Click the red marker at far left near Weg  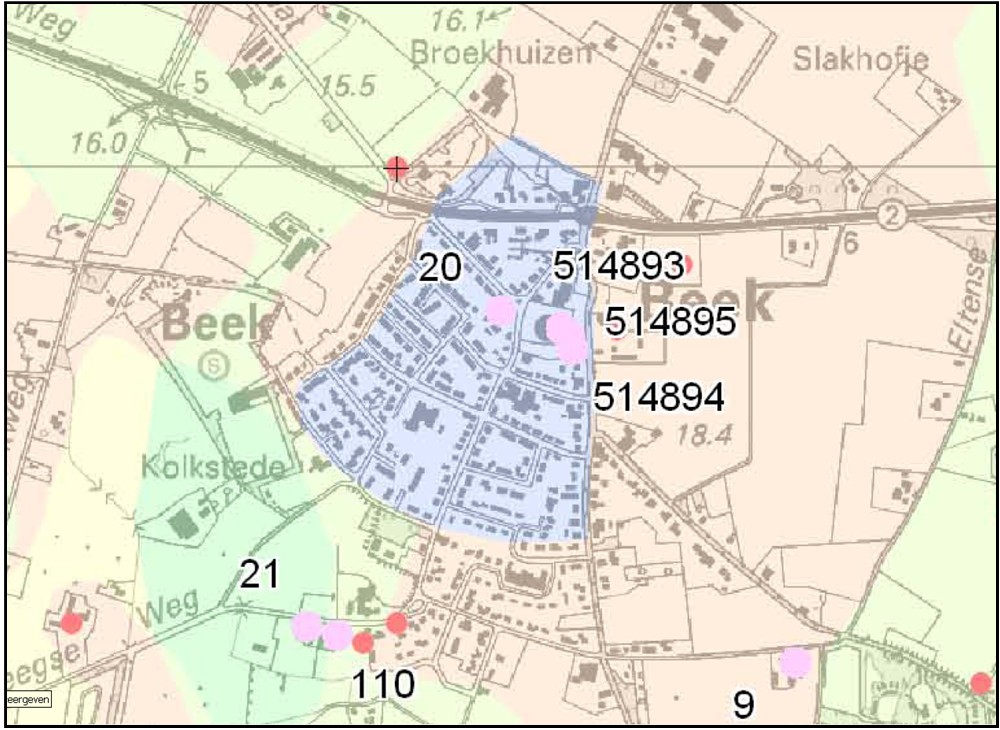(71, 623)
